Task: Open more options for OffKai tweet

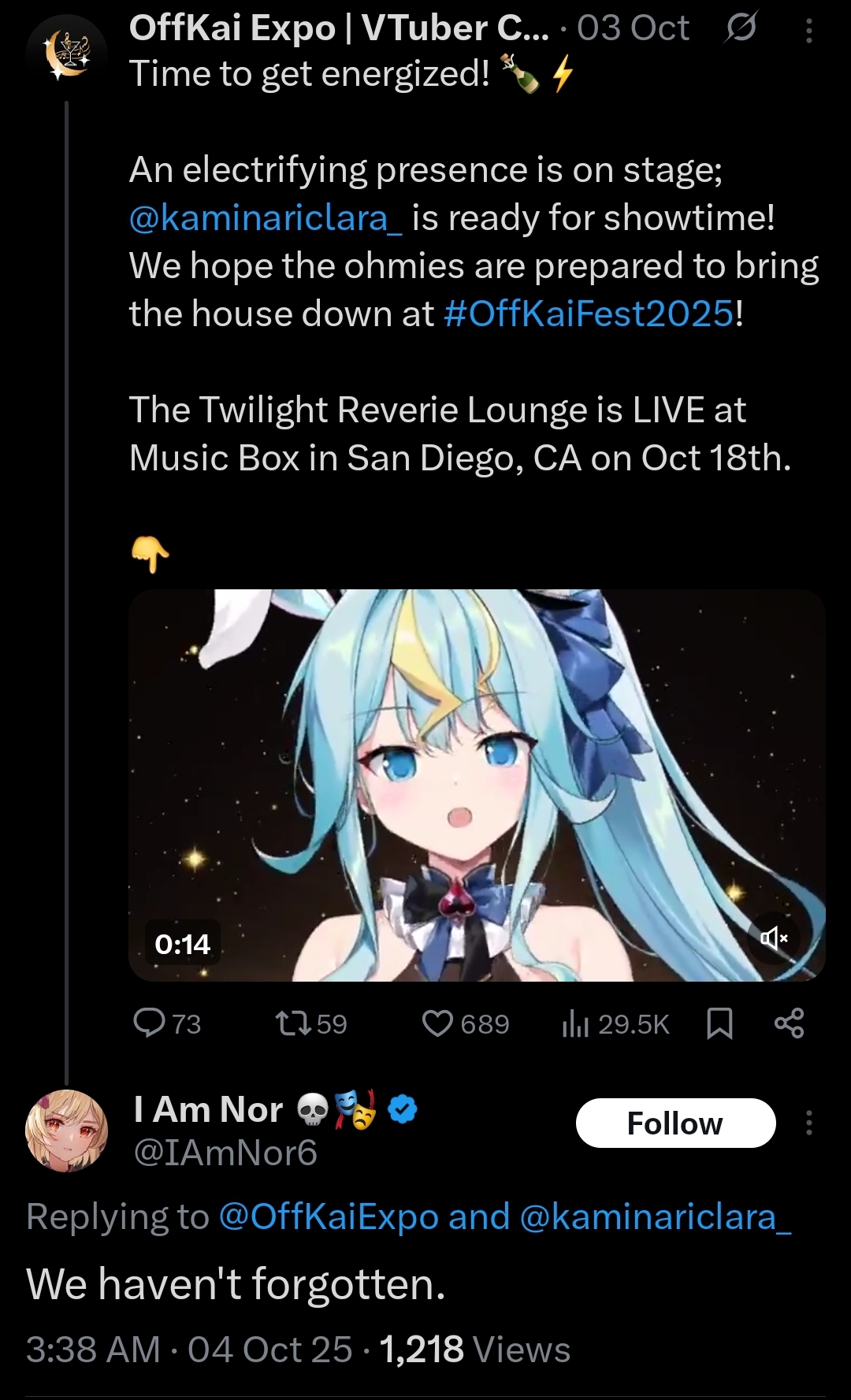Action: 809,31
